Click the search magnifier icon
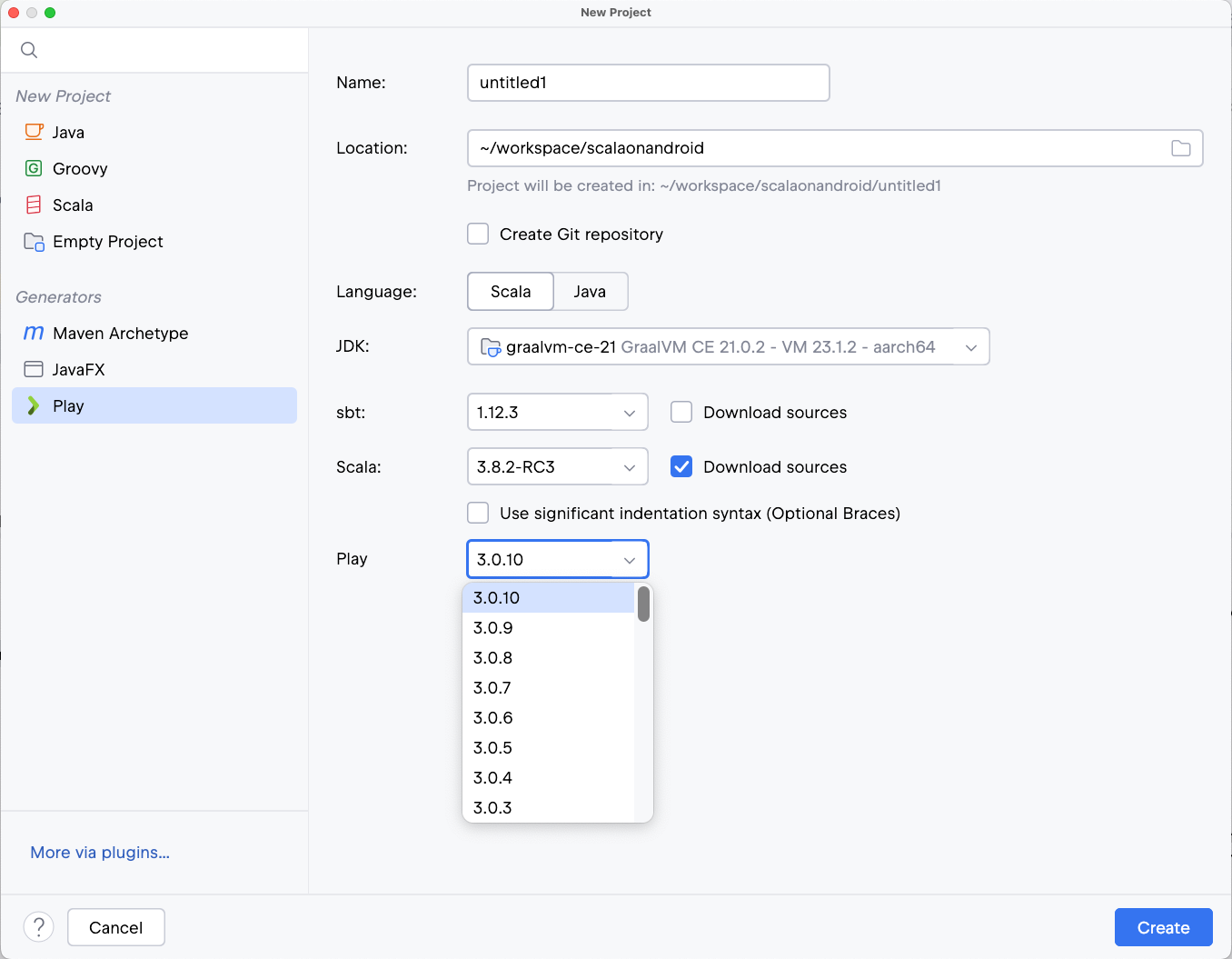The image size is (1232, 959). (29, 50)
